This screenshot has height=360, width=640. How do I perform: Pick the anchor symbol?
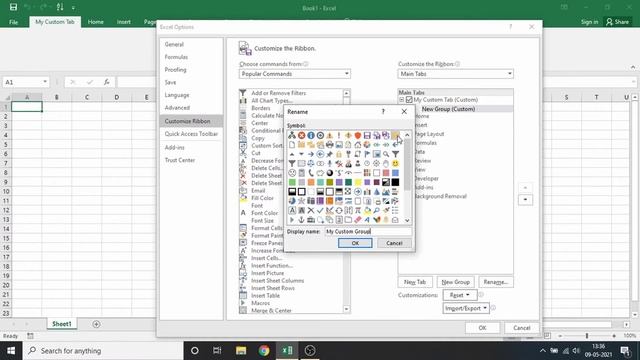(x=301, y=220)
